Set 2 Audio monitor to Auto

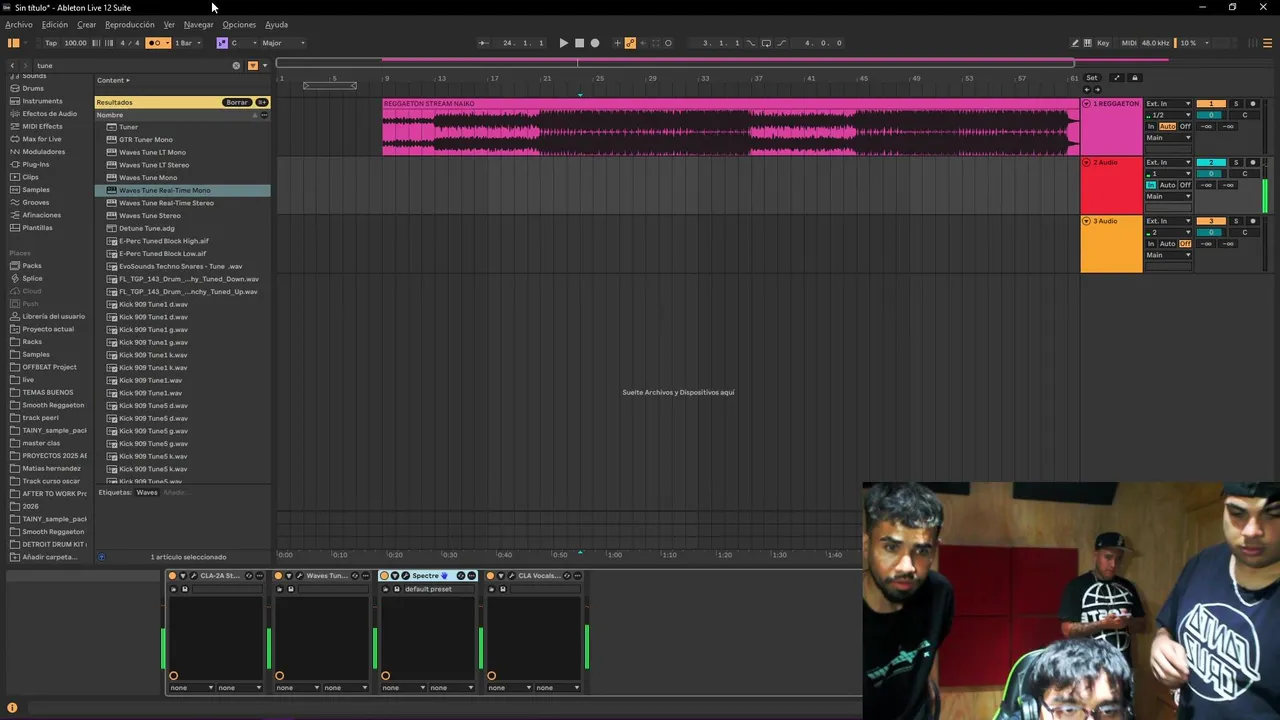click(1167, 185)
